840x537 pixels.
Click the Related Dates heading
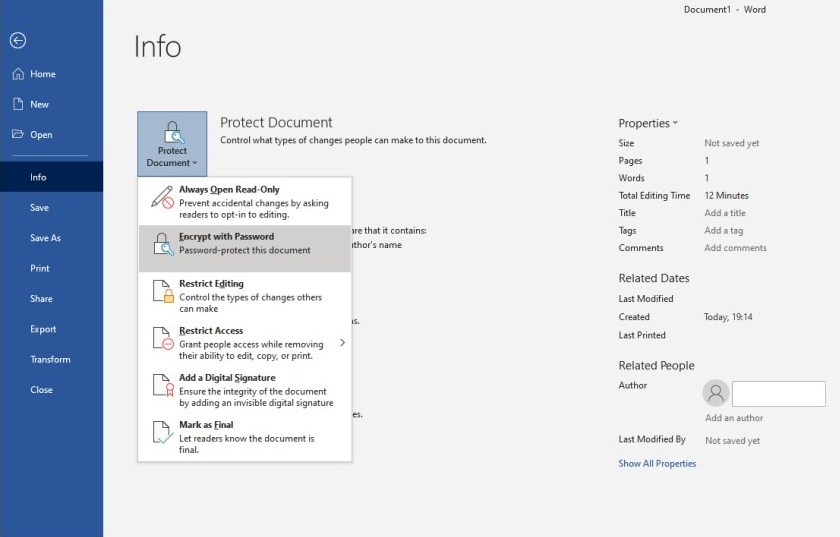(x=654, y=278)
